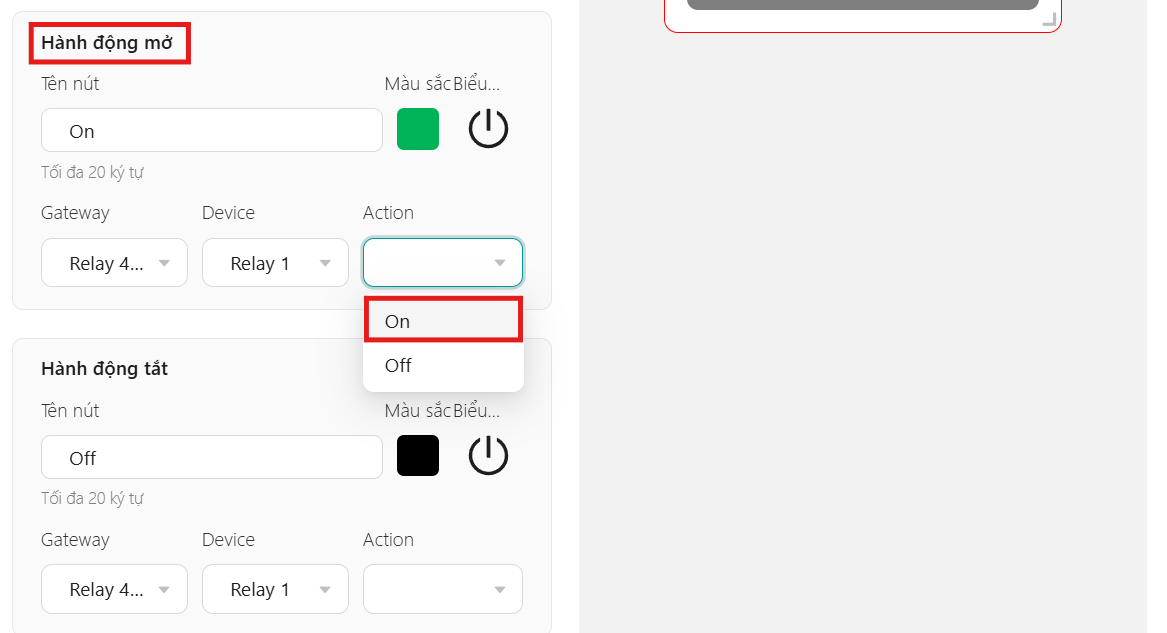Screen dimensions: 1167x633
Task: Expand the Device Relay 1 dropdown in open action
Action: (x=275, y=263)
